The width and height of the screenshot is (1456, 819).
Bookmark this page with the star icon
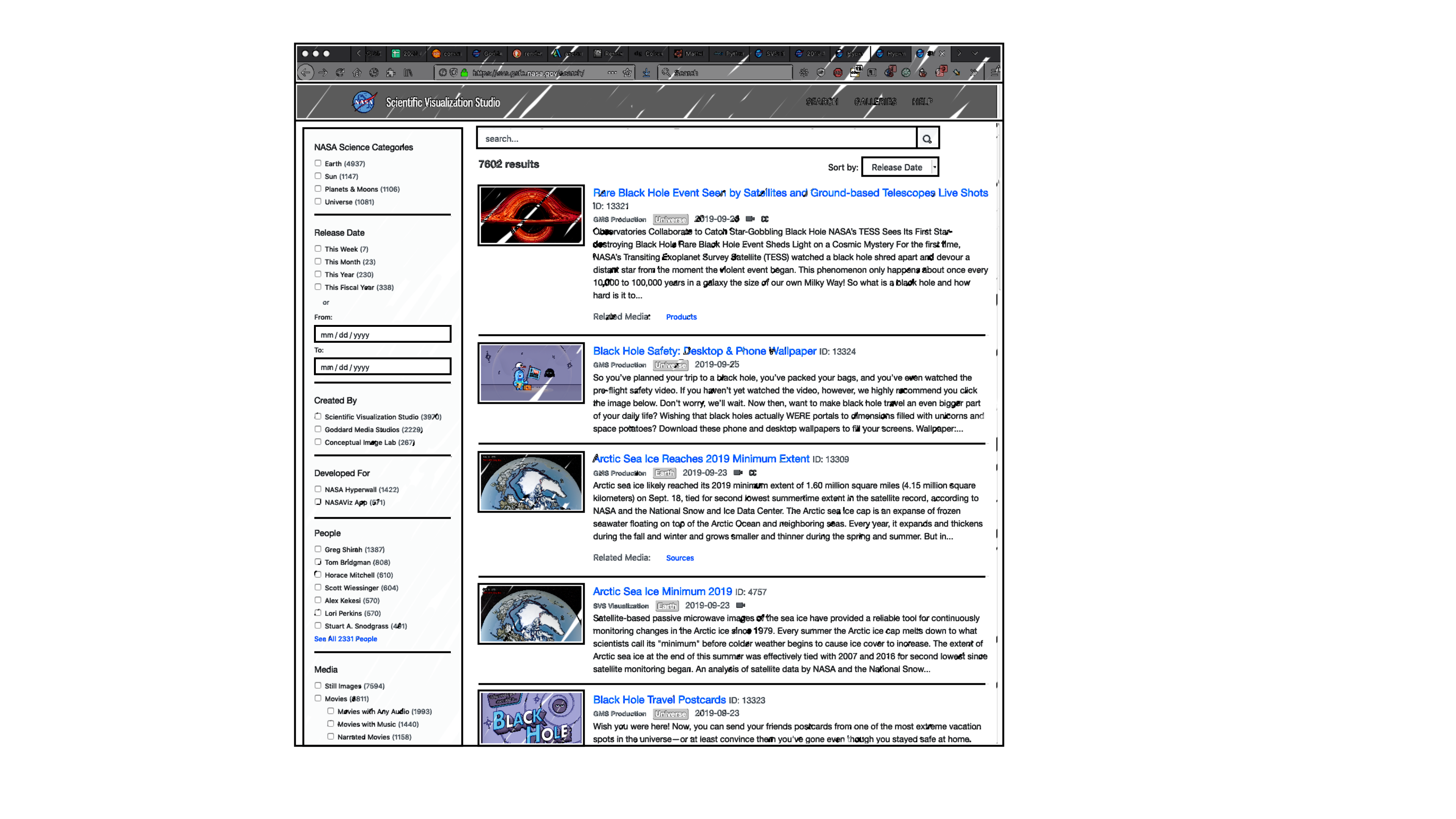tap(628, 72)
